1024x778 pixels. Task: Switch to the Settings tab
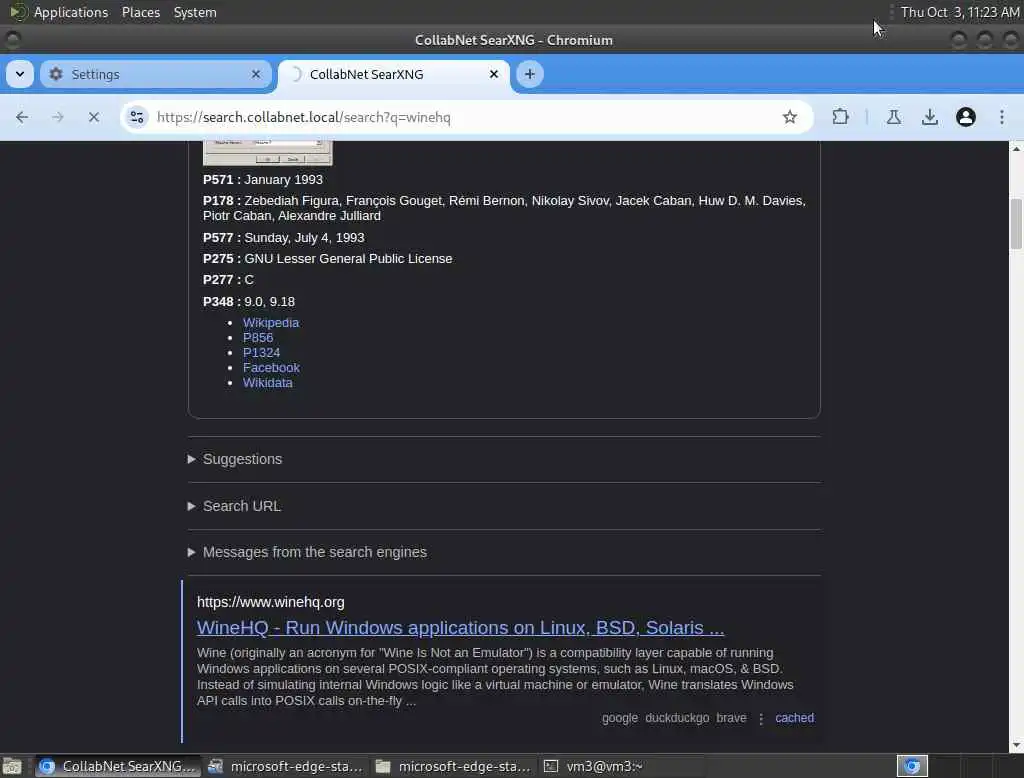(154, 74)
